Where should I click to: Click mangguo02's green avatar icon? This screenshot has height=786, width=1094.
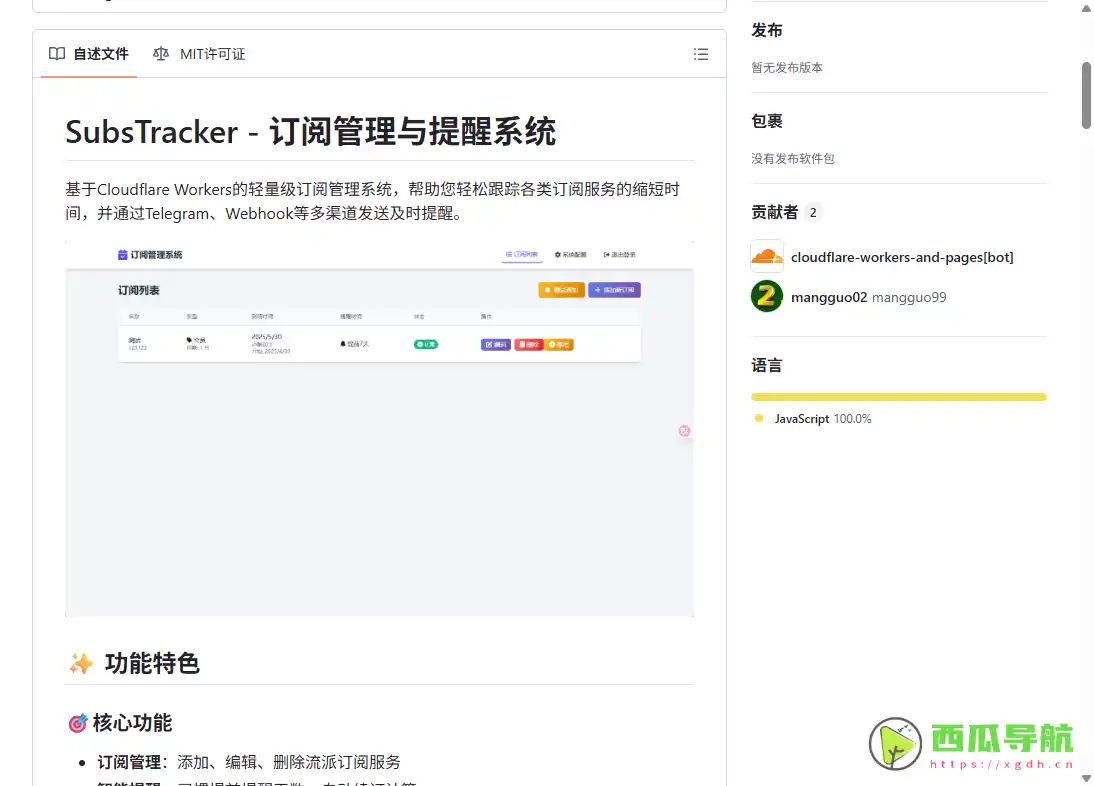point(766,297)
